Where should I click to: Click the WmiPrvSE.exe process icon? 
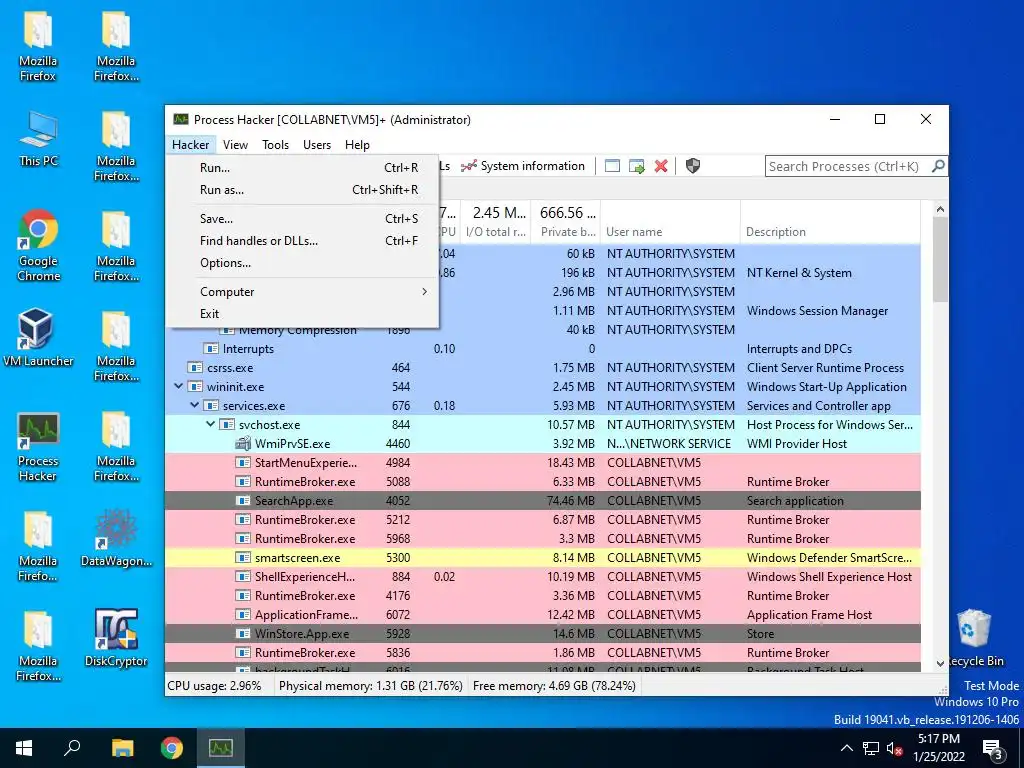point(243,443)
